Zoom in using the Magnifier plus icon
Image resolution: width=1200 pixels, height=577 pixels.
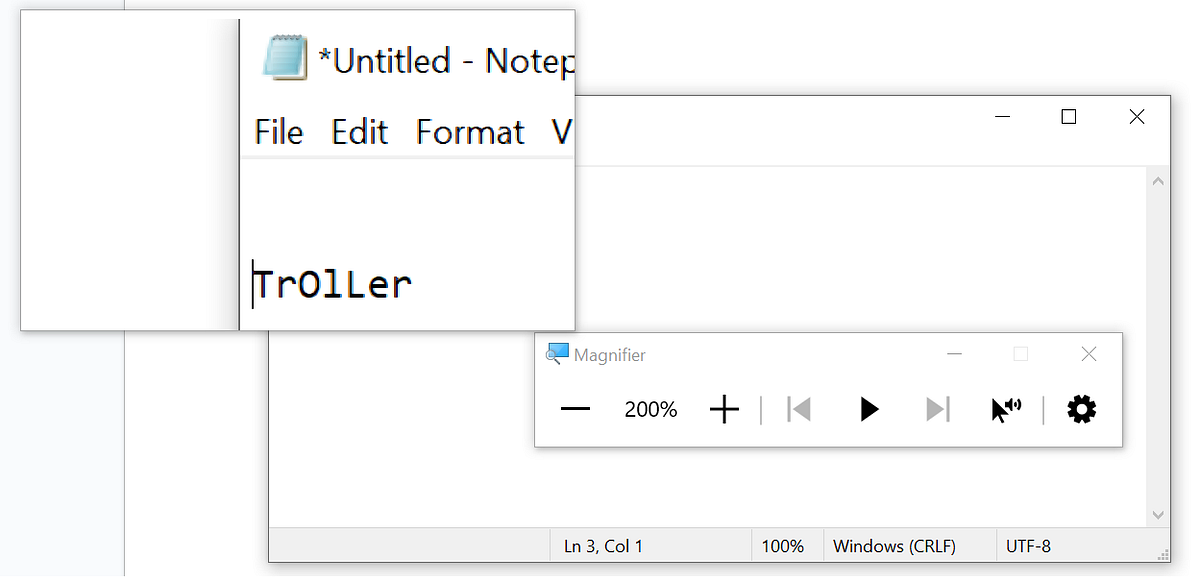click(x=724, y=409)
